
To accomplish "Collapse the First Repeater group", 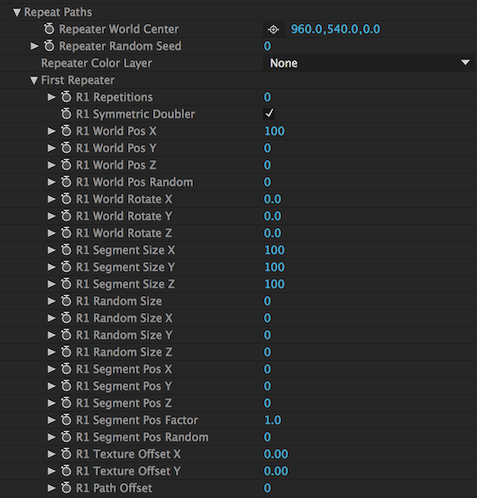I will pyautogui.click(x=34, y=80).
